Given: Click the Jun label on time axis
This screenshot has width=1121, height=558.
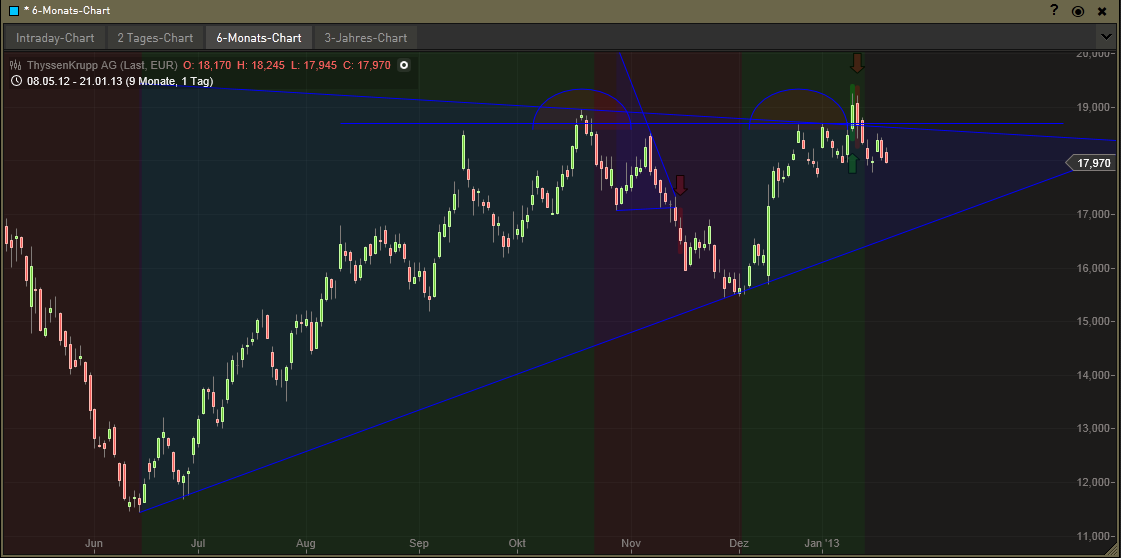Looking at the screenshot, I should tap(94, 544).
